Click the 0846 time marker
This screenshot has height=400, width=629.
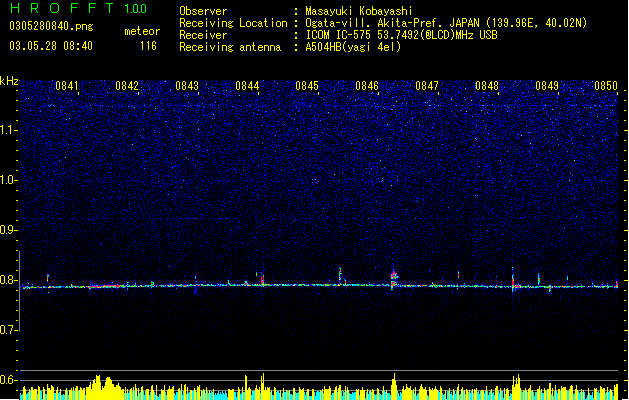coord(367,86)
